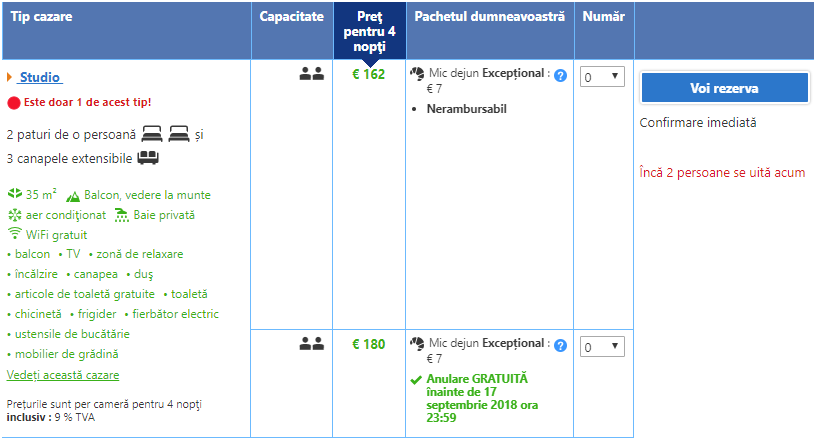Viewport: 814px width, 438px height.
Task: Click the "Preț pentru 4 nopți" column header
Action: click(x=369, y=31)
